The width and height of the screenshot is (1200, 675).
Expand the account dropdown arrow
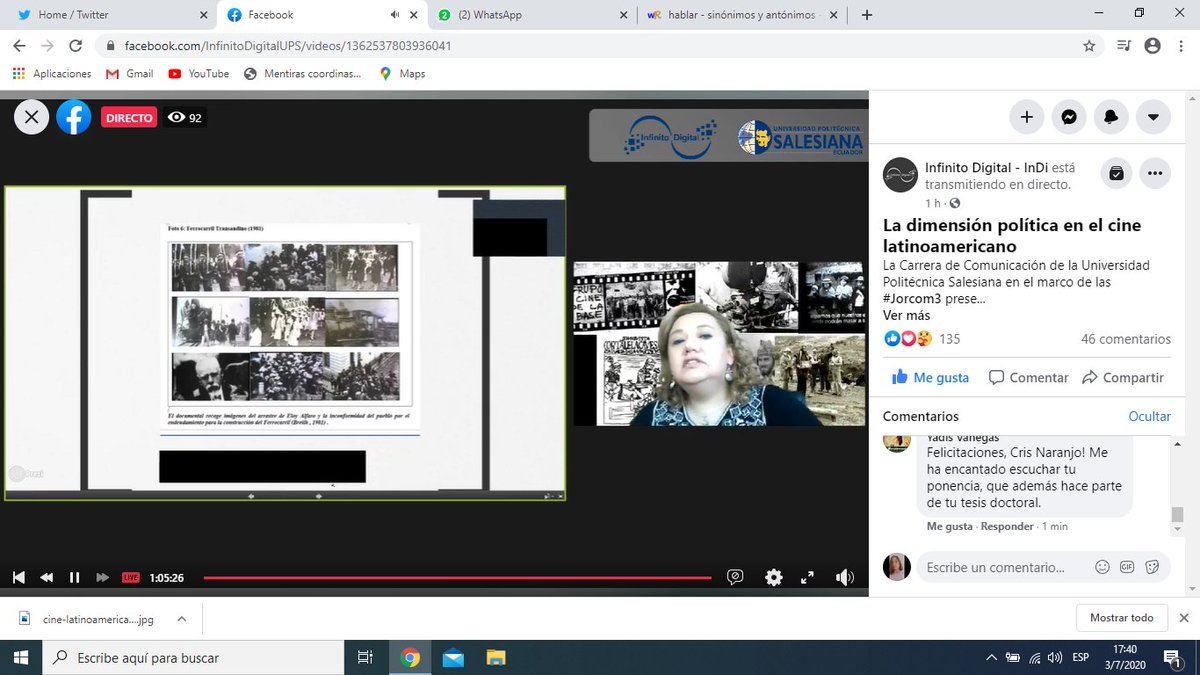pyautogui.click(x=1152, y=117)
